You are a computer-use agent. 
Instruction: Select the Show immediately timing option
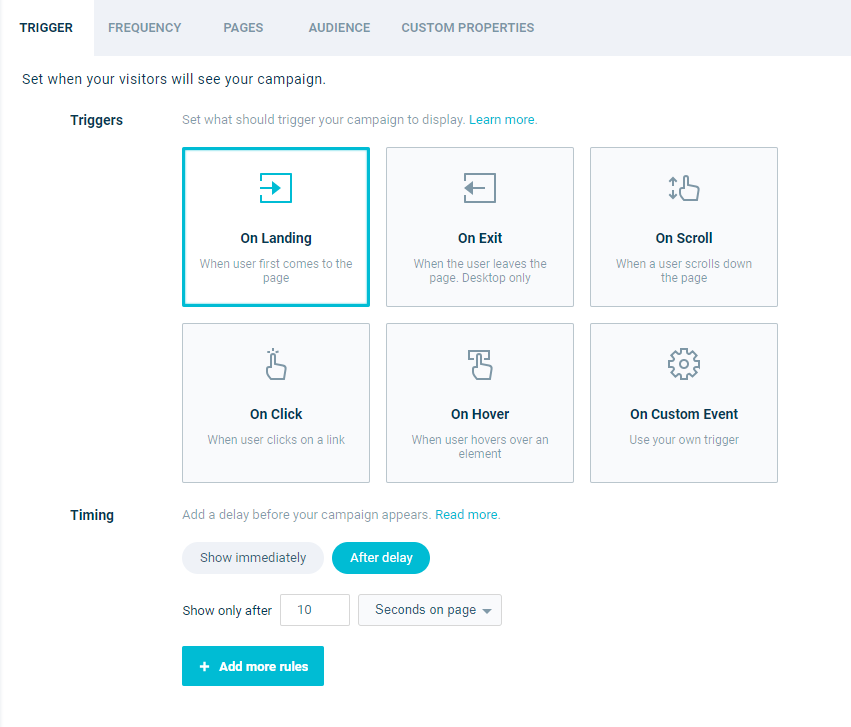click(x=253, y=558)
